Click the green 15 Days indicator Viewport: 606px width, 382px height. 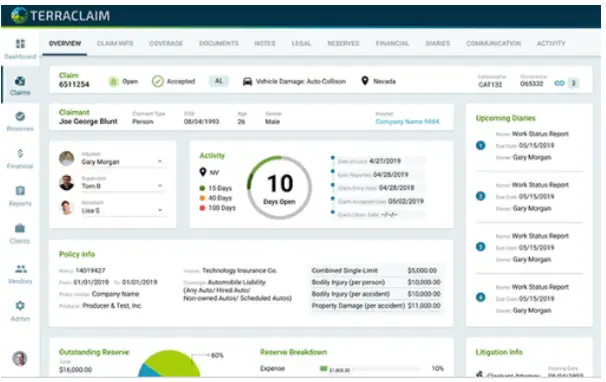point(202,188)
